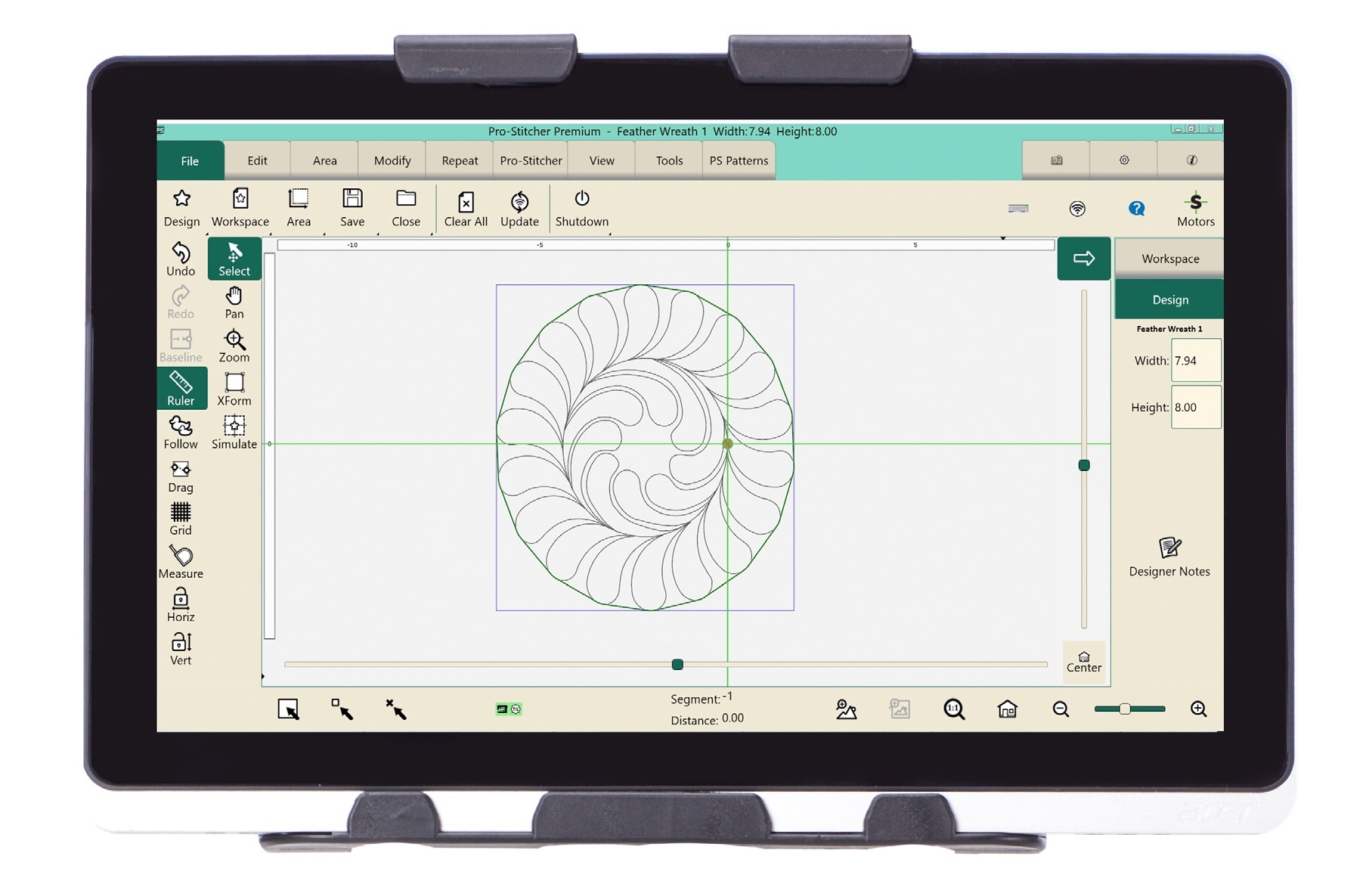Open the Modify ribbon tab
1372x881 pixels.
(391, 160)
